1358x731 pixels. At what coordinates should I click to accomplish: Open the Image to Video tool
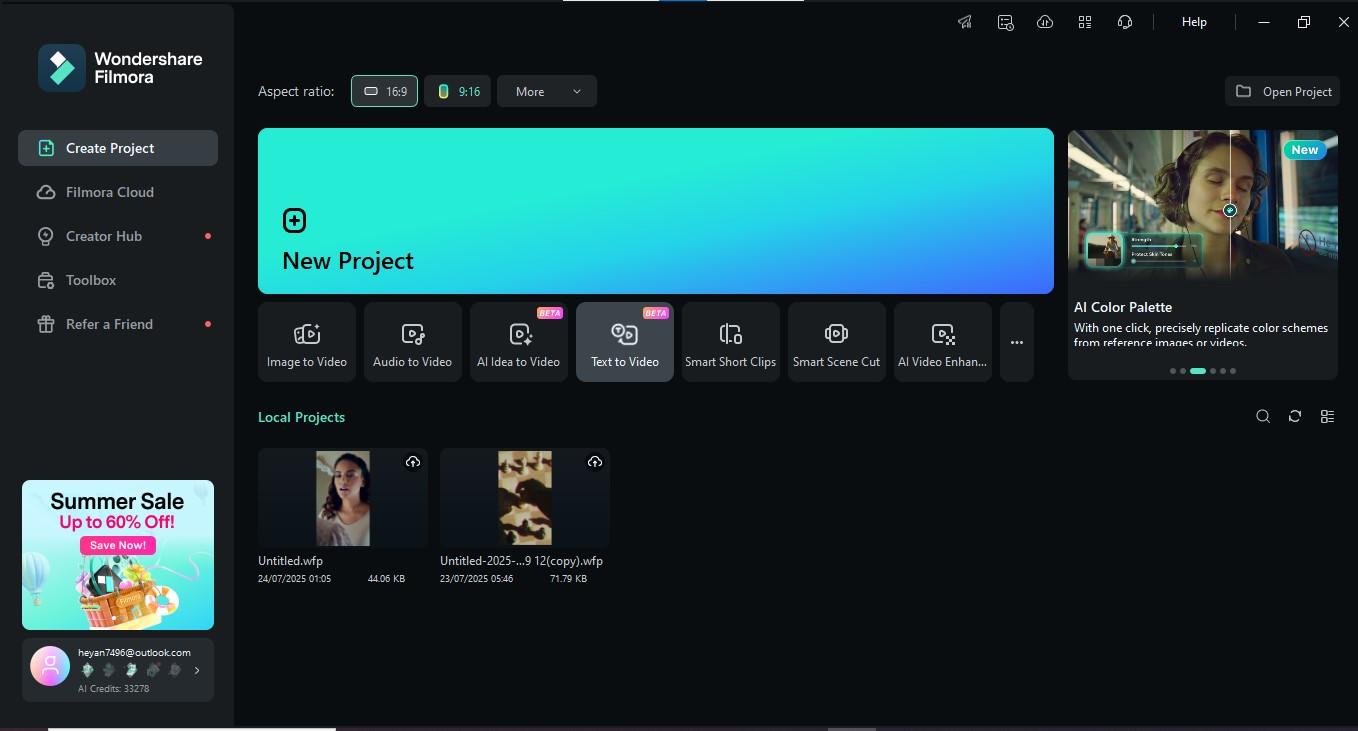(x=307, y=342)
